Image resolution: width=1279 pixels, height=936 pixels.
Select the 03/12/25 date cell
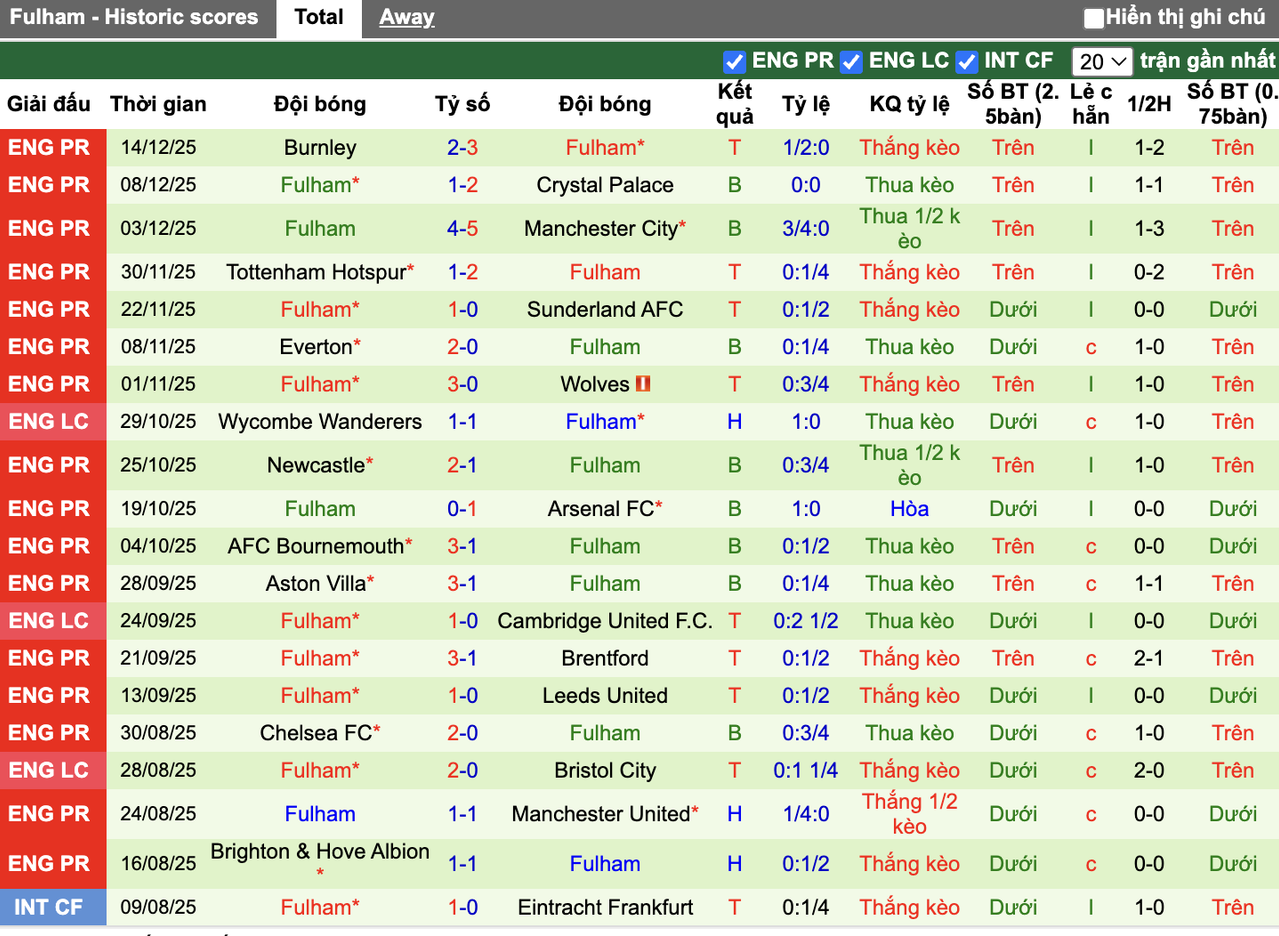(x=158, y=228)
